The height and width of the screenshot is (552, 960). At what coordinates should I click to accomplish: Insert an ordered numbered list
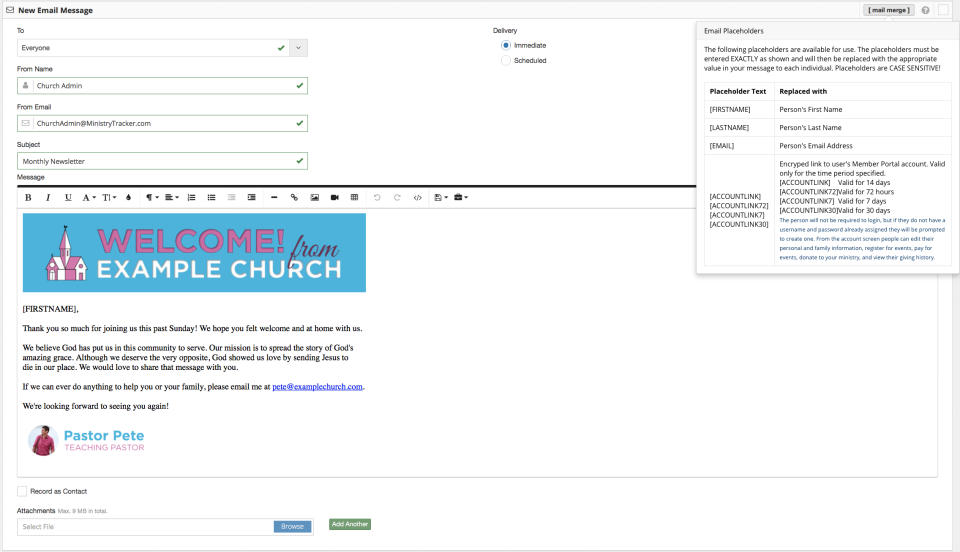click(x=192, y=198)
